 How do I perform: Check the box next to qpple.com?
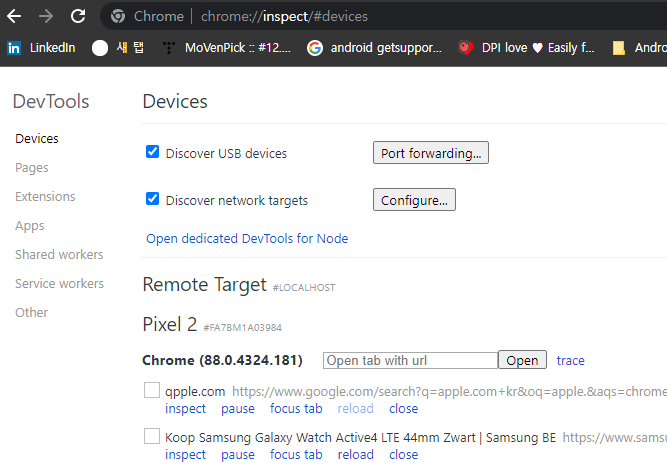(152, 390)
